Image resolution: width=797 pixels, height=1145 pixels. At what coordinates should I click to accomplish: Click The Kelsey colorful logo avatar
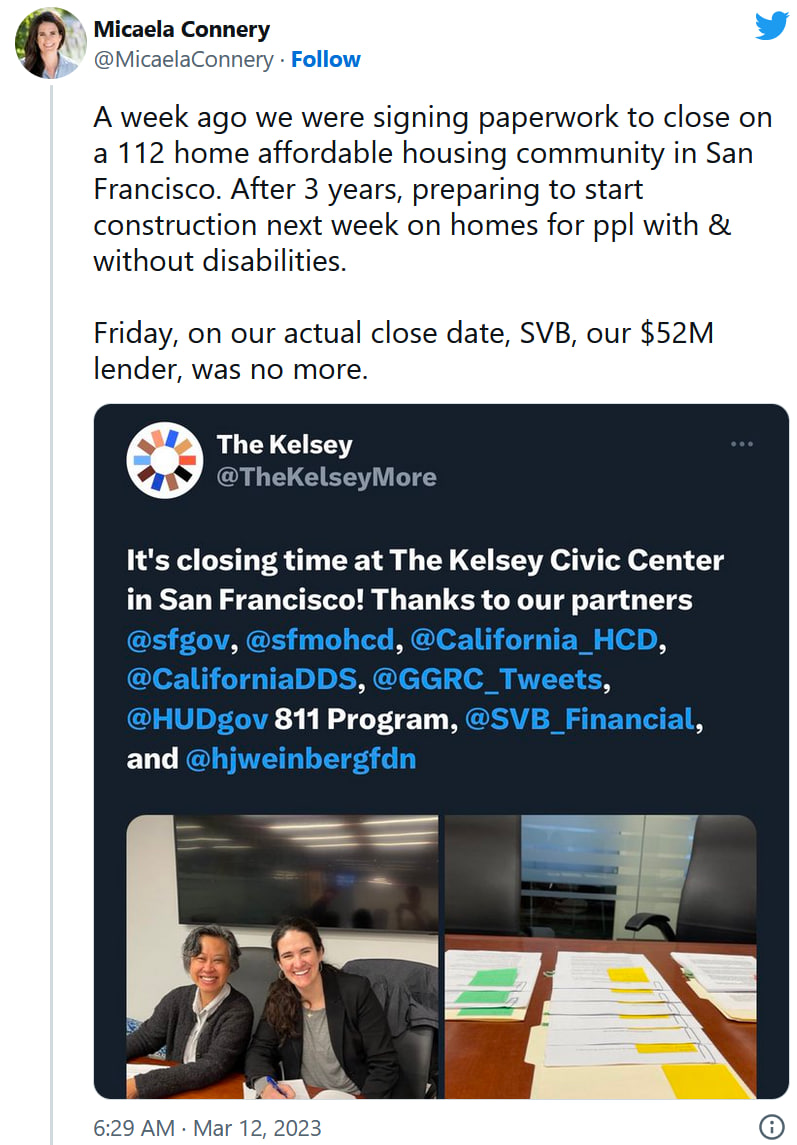tap(165, 460)
